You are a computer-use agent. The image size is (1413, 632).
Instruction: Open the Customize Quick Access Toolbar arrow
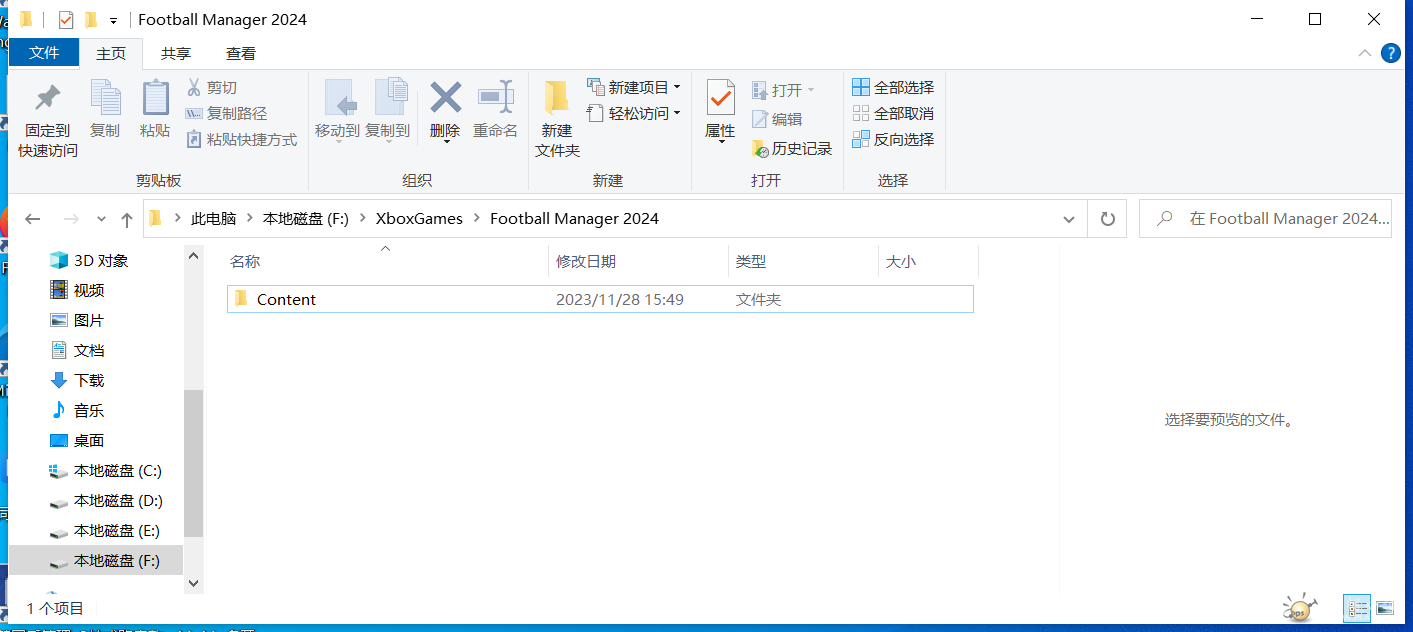tap(113, 20)
